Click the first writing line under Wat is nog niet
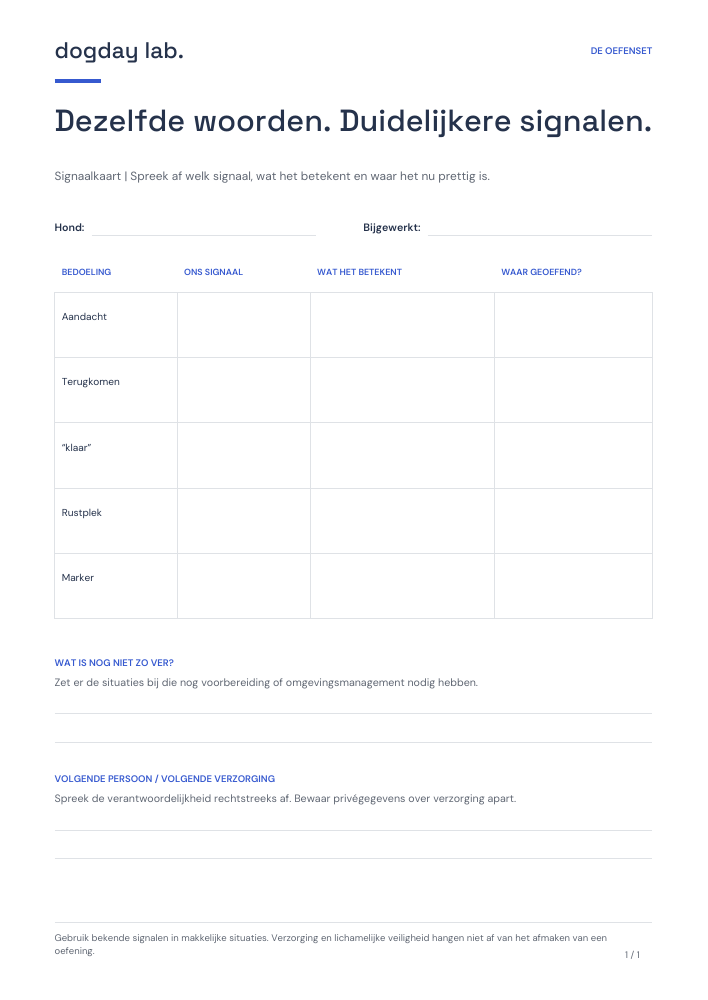The width and height of the screenshot is (708, 1000). 353,713
